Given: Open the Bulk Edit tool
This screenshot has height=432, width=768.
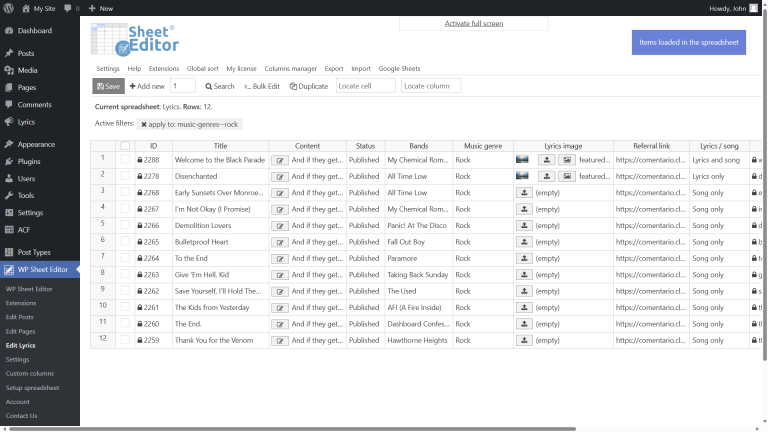Looking at the screenshot, I should [x=262, y=86].
